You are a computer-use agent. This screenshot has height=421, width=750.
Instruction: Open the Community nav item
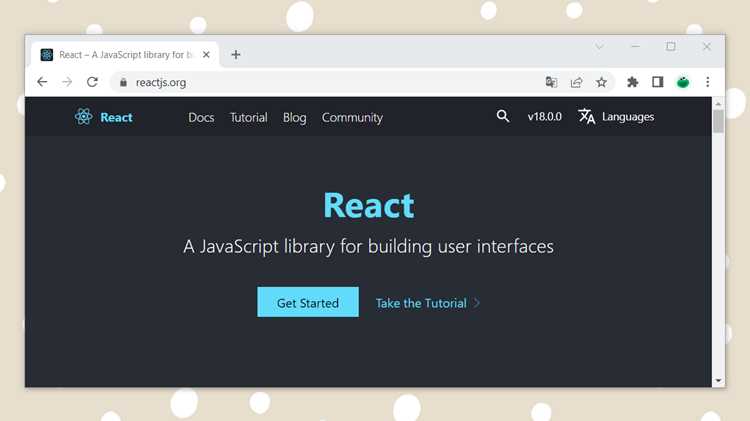(x=352, y=118)
